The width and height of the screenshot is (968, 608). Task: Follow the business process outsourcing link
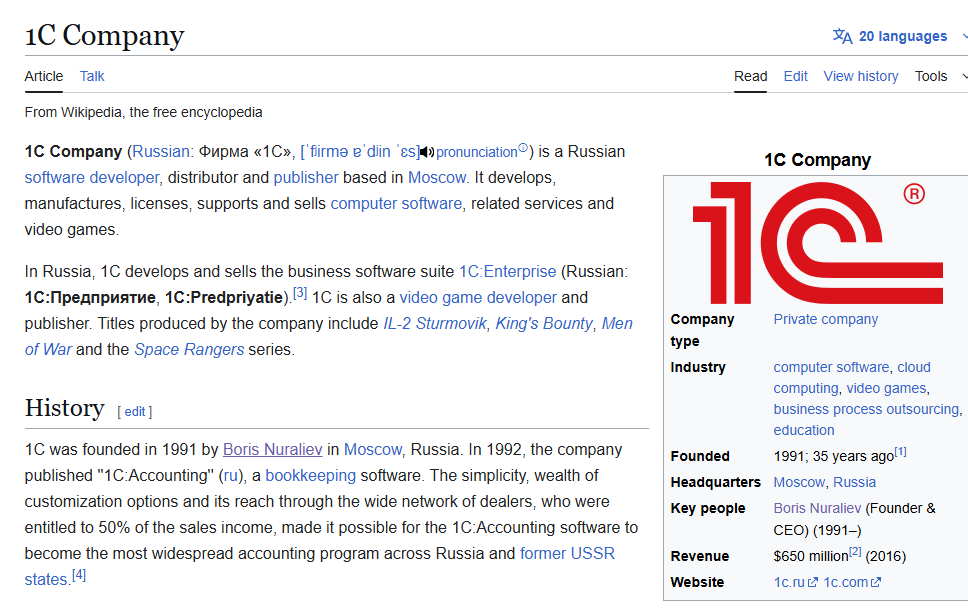(866, 409)
